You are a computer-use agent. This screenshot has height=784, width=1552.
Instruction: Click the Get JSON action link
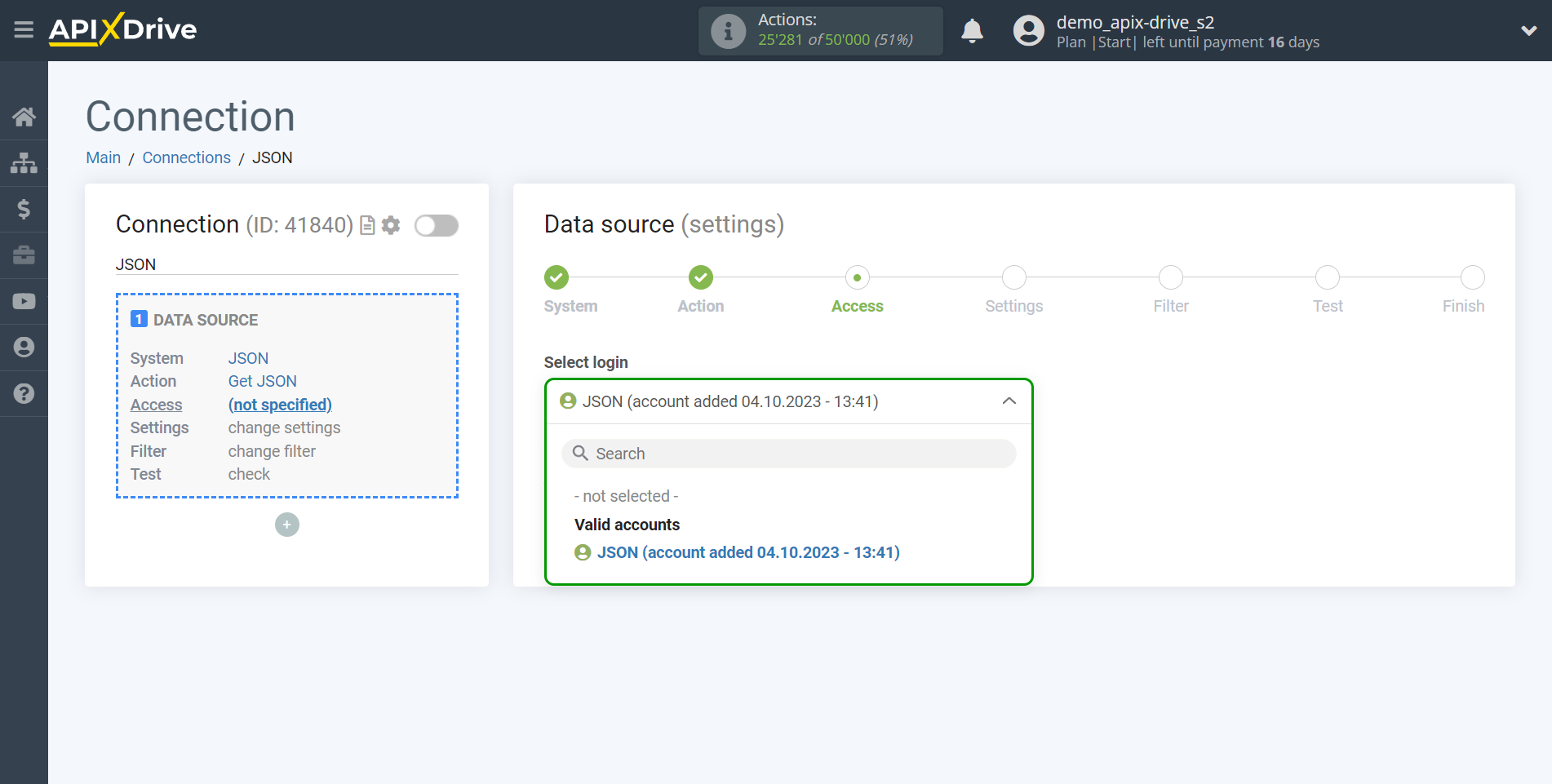coord(262,381)
